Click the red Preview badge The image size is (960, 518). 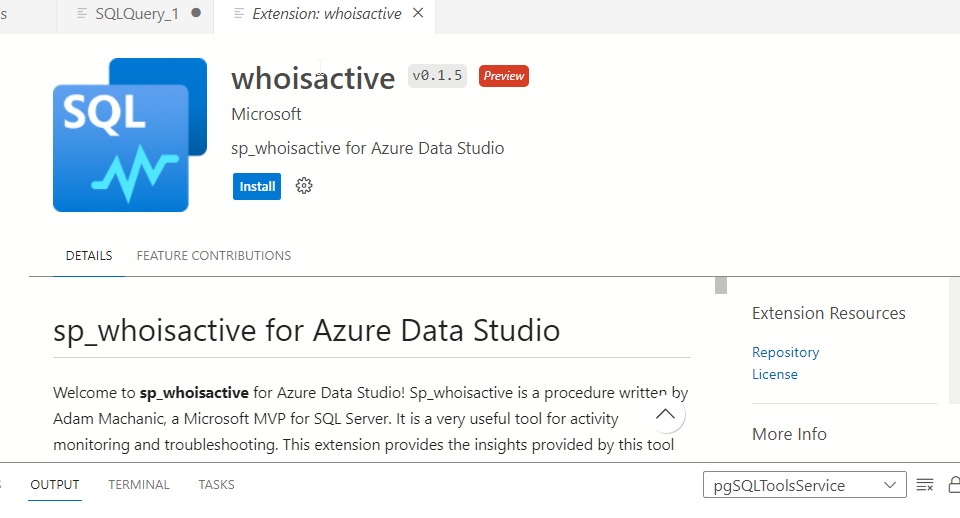503,76
